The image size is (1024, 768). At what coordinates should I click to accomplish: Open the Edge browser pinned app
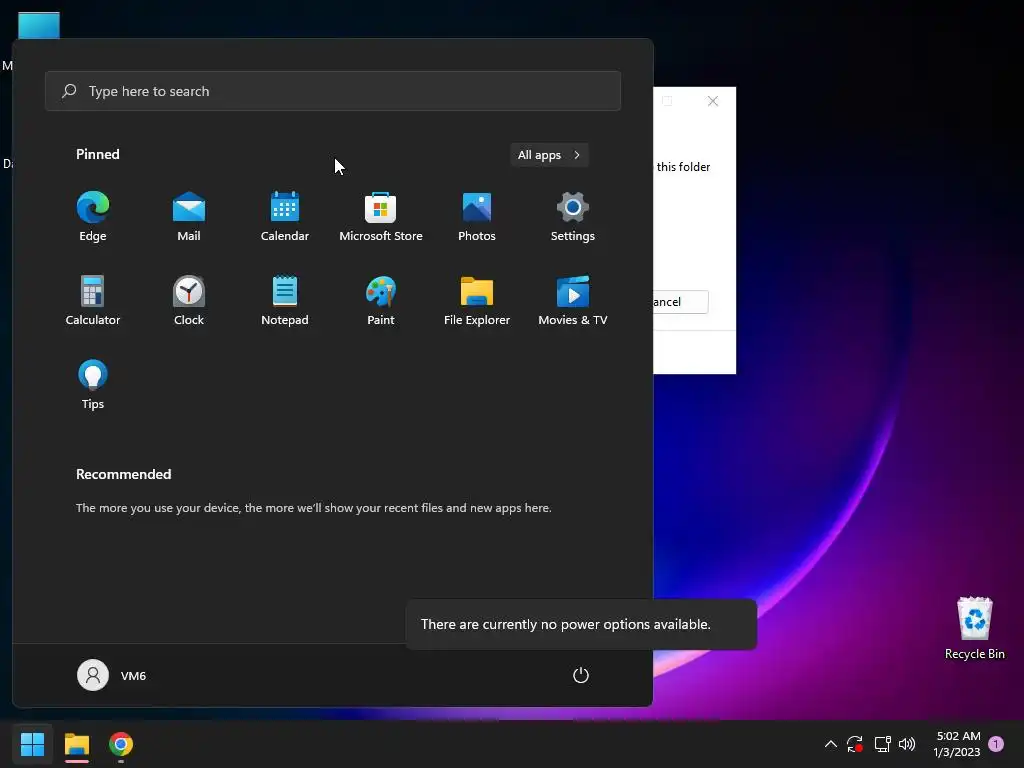[93, 217]
